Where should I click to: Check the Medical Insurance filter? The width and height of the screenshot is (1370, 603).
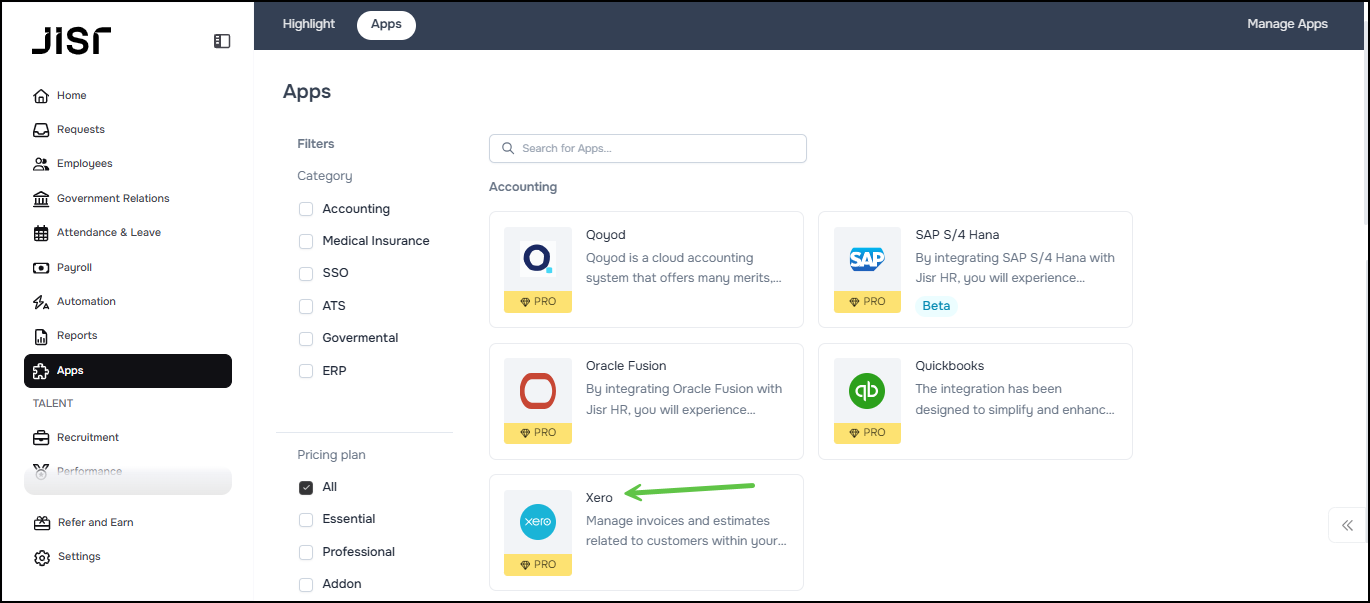coord(306,241)
